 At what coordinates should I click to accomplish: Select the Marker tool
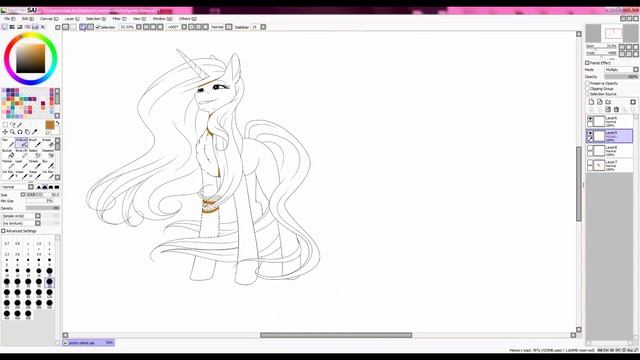[8, 164]
